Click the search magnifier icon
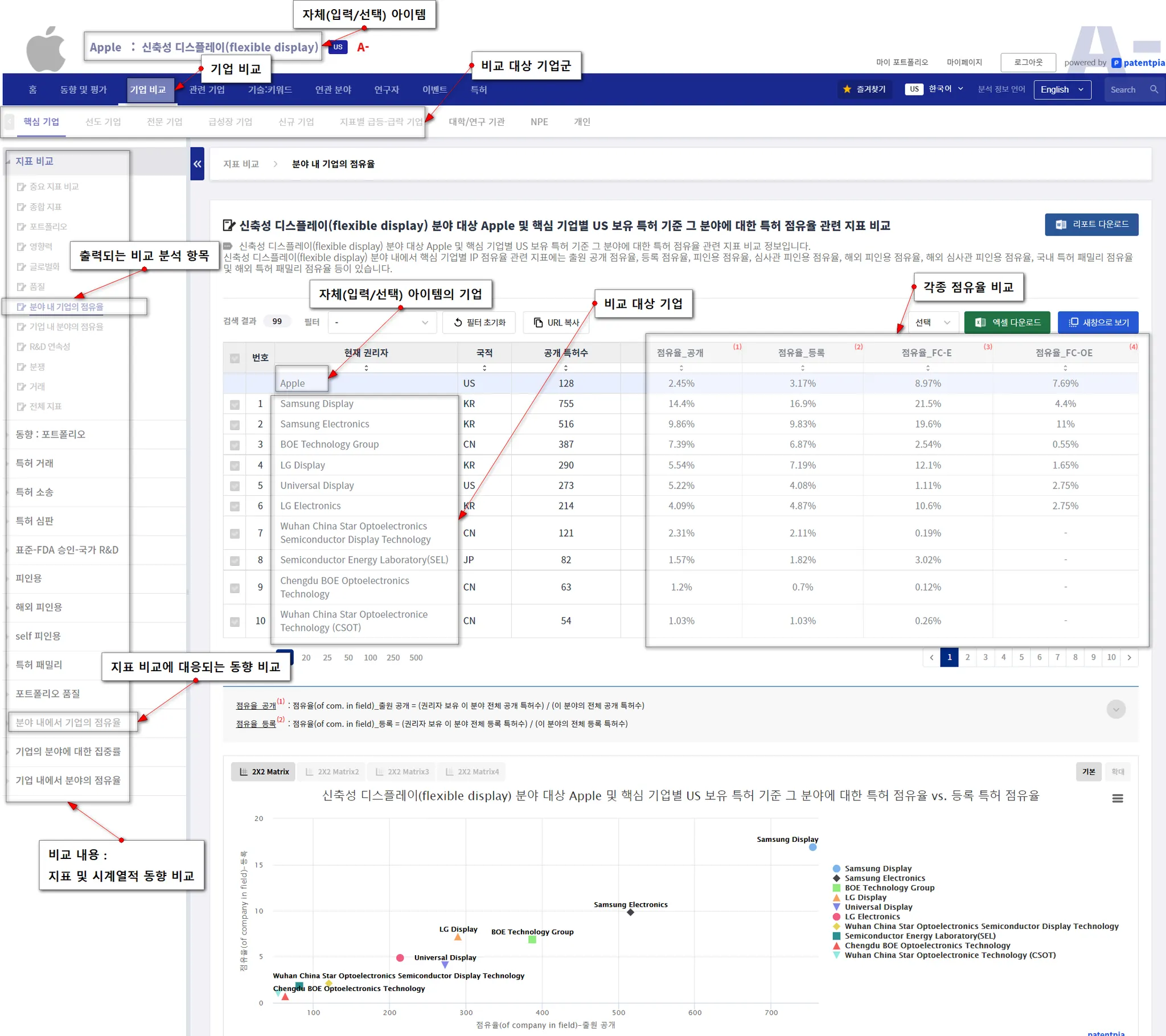The width and height of the screenshot is (1166, 1036). (x=1153, y=89)
